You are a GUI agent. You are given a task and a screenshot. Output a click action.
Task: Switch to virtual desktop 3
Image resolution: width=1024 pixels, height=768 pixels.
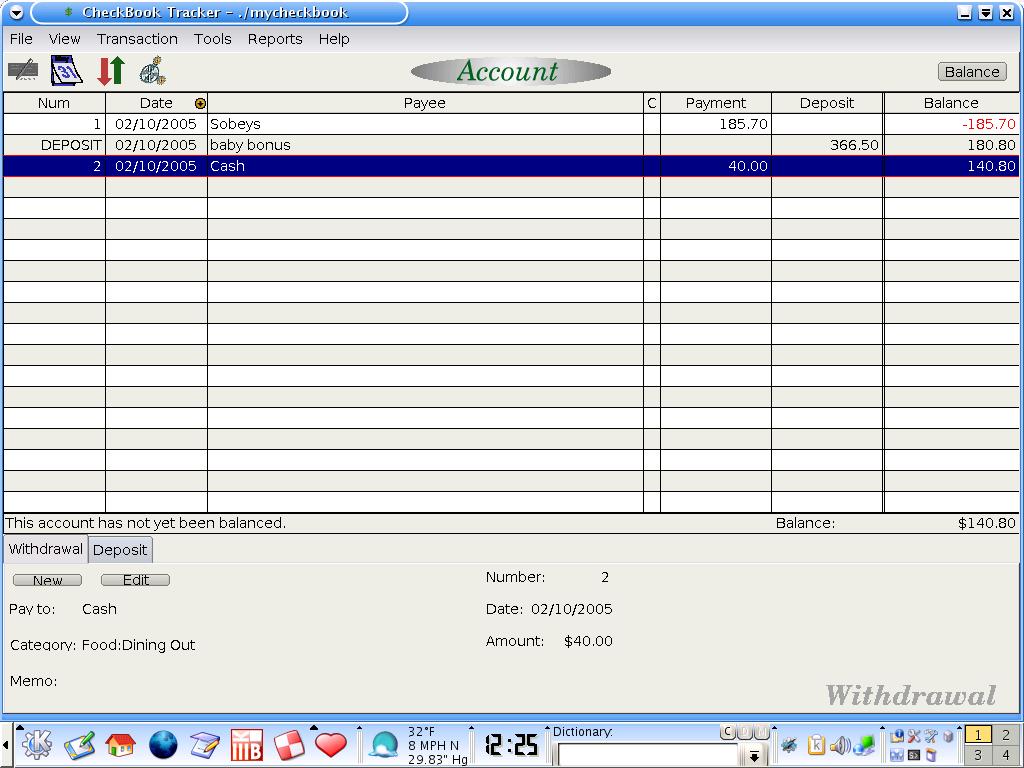coord(978,756)
